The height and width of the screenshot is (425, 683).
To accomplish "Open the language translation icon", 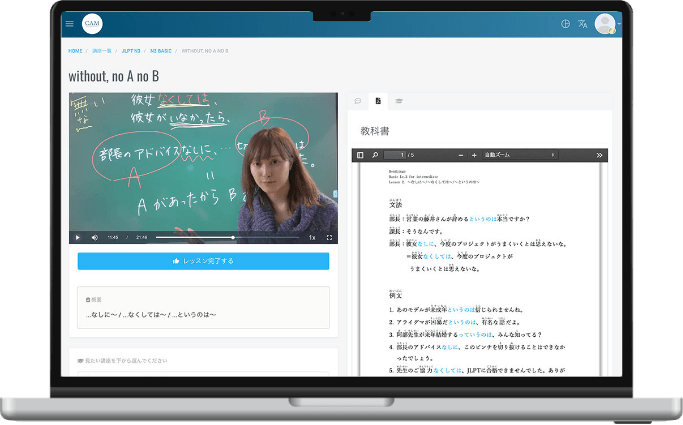I will tap(583, 24).
